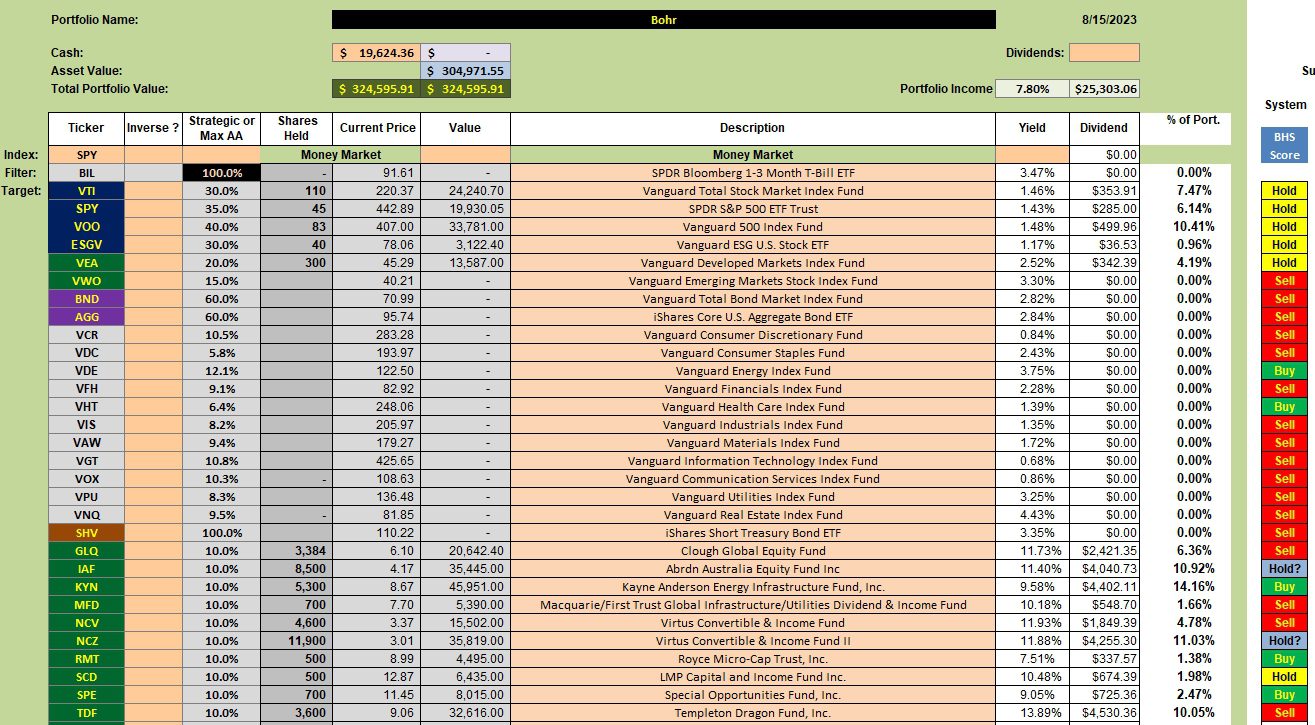Click the Portfolio Income 7.80% cell
1315x725 pixels.
tap(1032, 89)
